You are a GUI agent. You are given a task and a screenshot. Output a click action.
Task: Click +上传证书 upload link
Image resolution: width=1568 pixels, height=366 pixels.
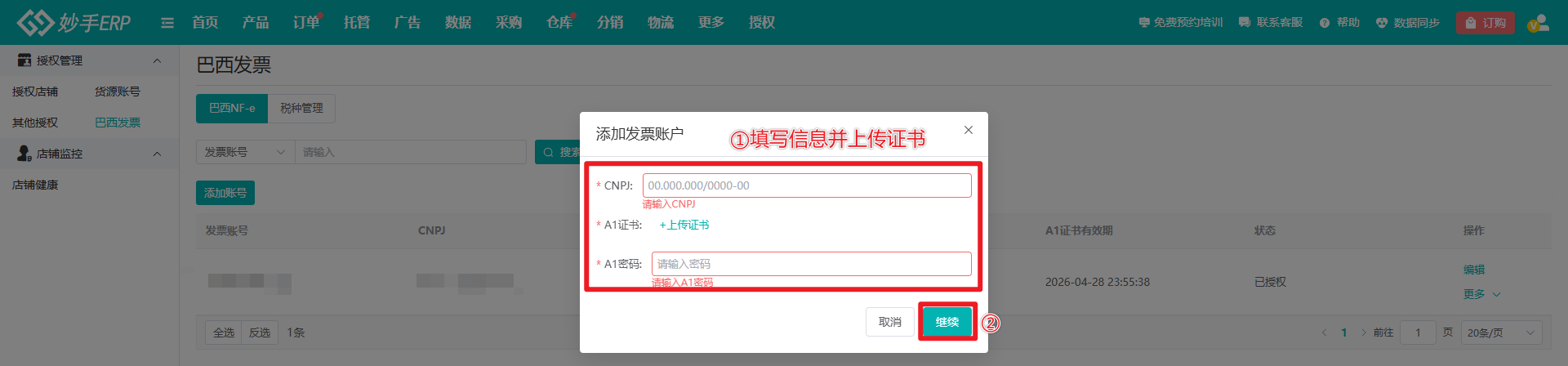tap(684, 225)
